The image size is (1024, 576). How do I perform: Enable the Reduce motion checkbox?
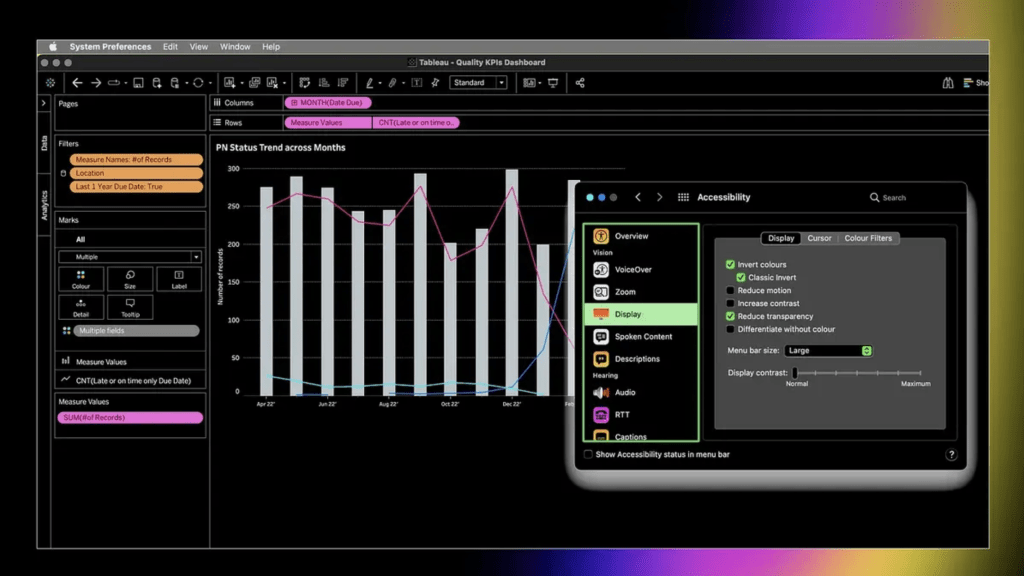pos(730,291)
